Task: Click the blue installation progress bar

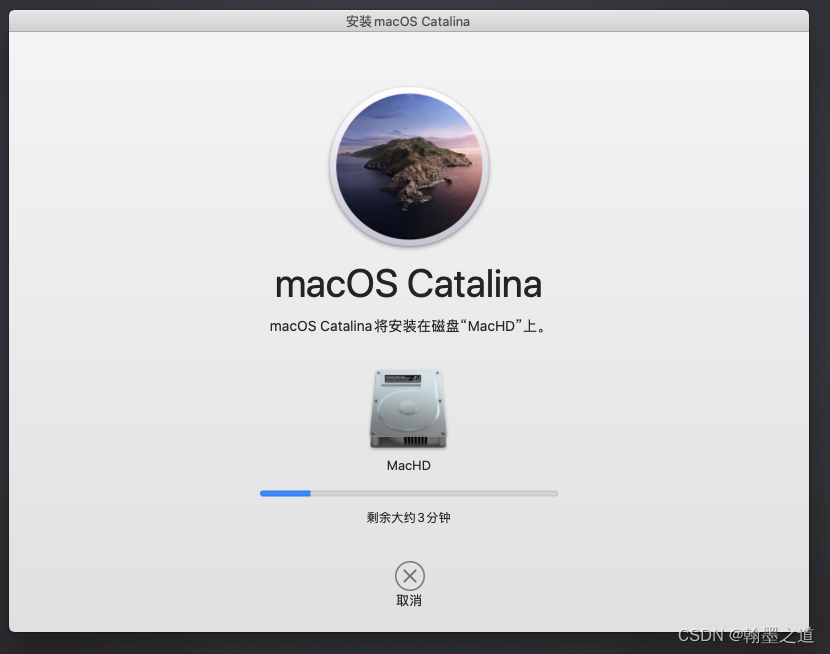Action: [x=409, y=493]
